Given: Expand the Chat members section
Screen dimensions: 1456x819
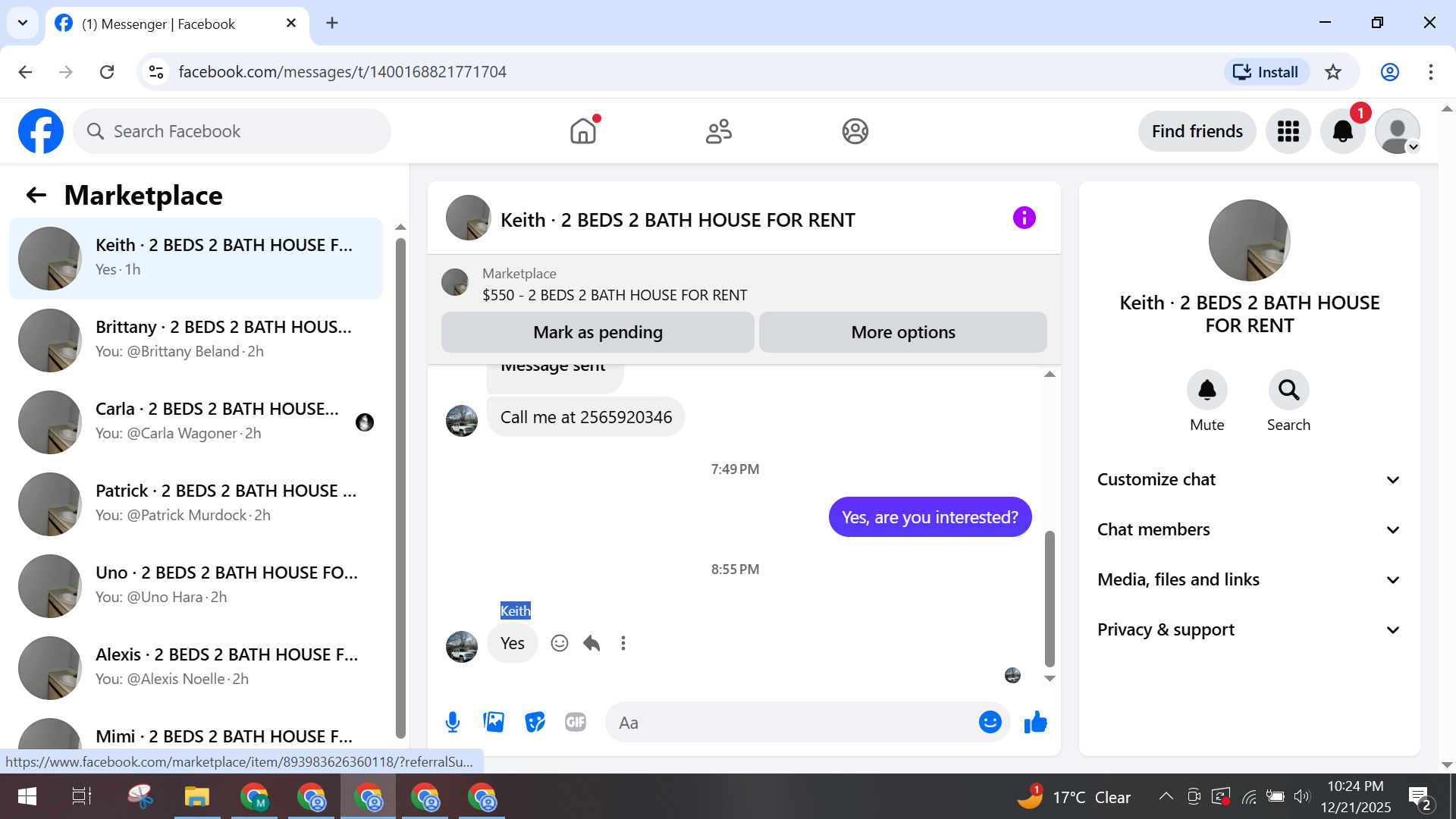Looking at the screenshot, I should (x=1249, y=529).
